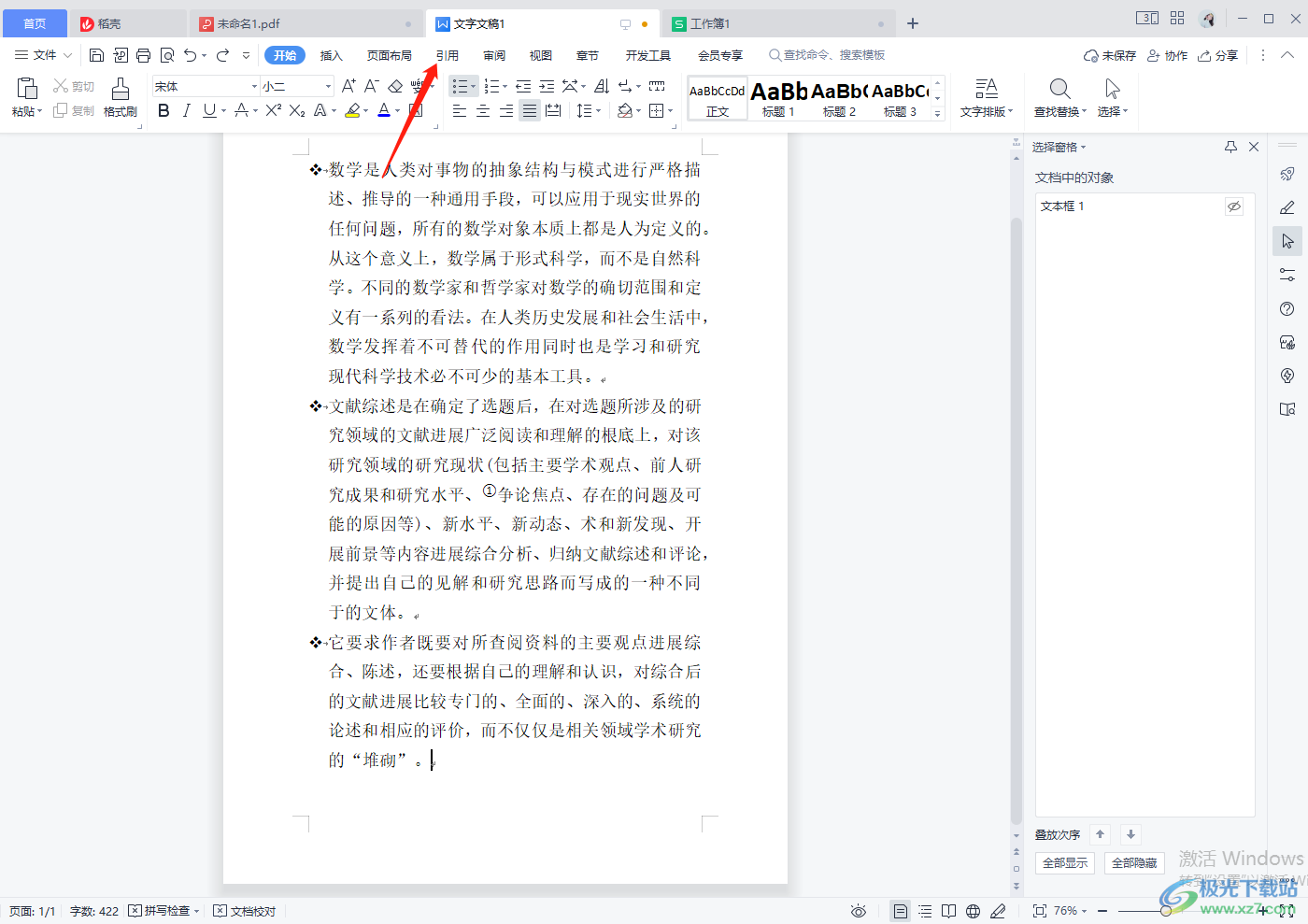Click the zoom slider handle
The height and width of the screenshot is (924, 1308).
tap(1166, 911)
